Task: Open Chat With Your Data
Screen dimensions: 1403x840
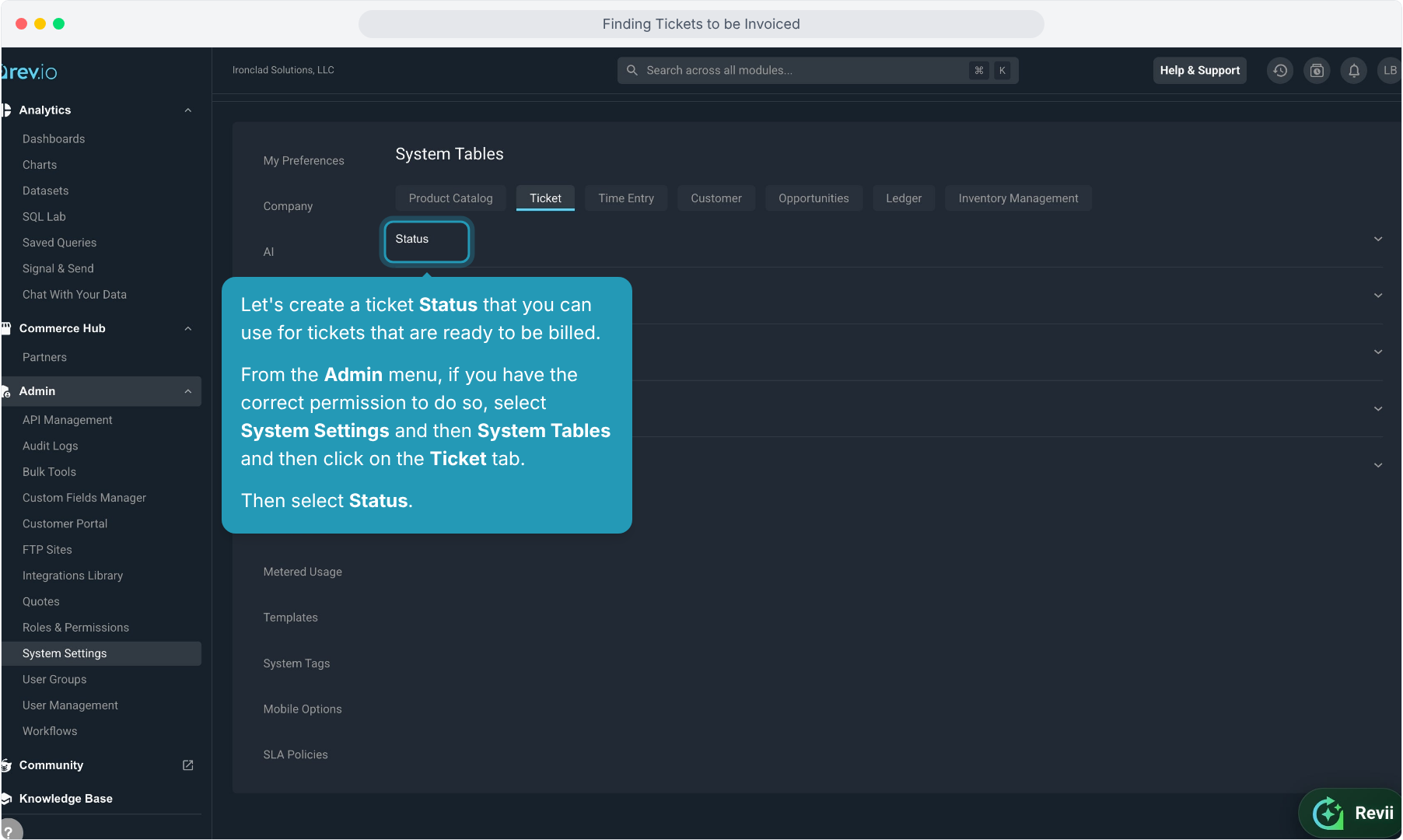Action: [x=75, y=295]
